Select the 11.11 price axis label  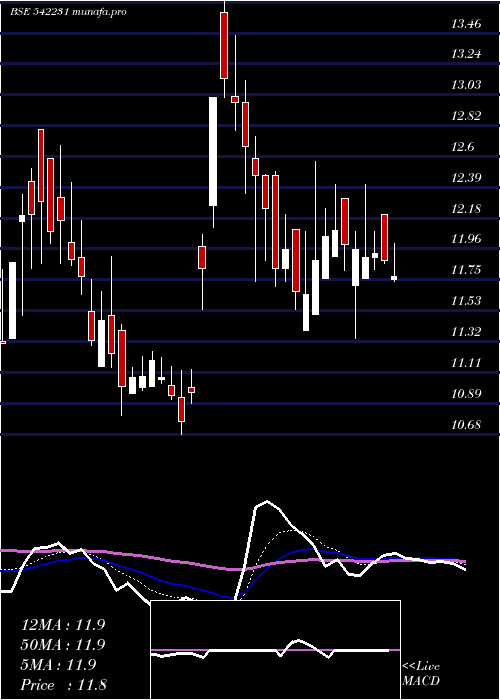pyautogui.click(x=466, y=362)
